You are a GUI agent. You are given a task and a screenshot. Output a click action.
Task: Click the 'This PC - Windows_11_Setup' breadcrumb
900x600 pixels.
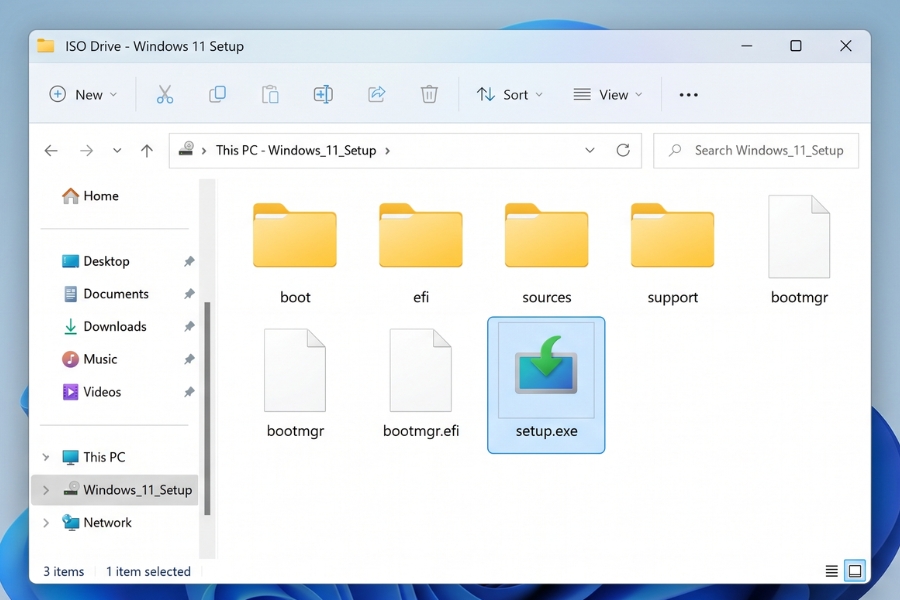click(296, 150)
